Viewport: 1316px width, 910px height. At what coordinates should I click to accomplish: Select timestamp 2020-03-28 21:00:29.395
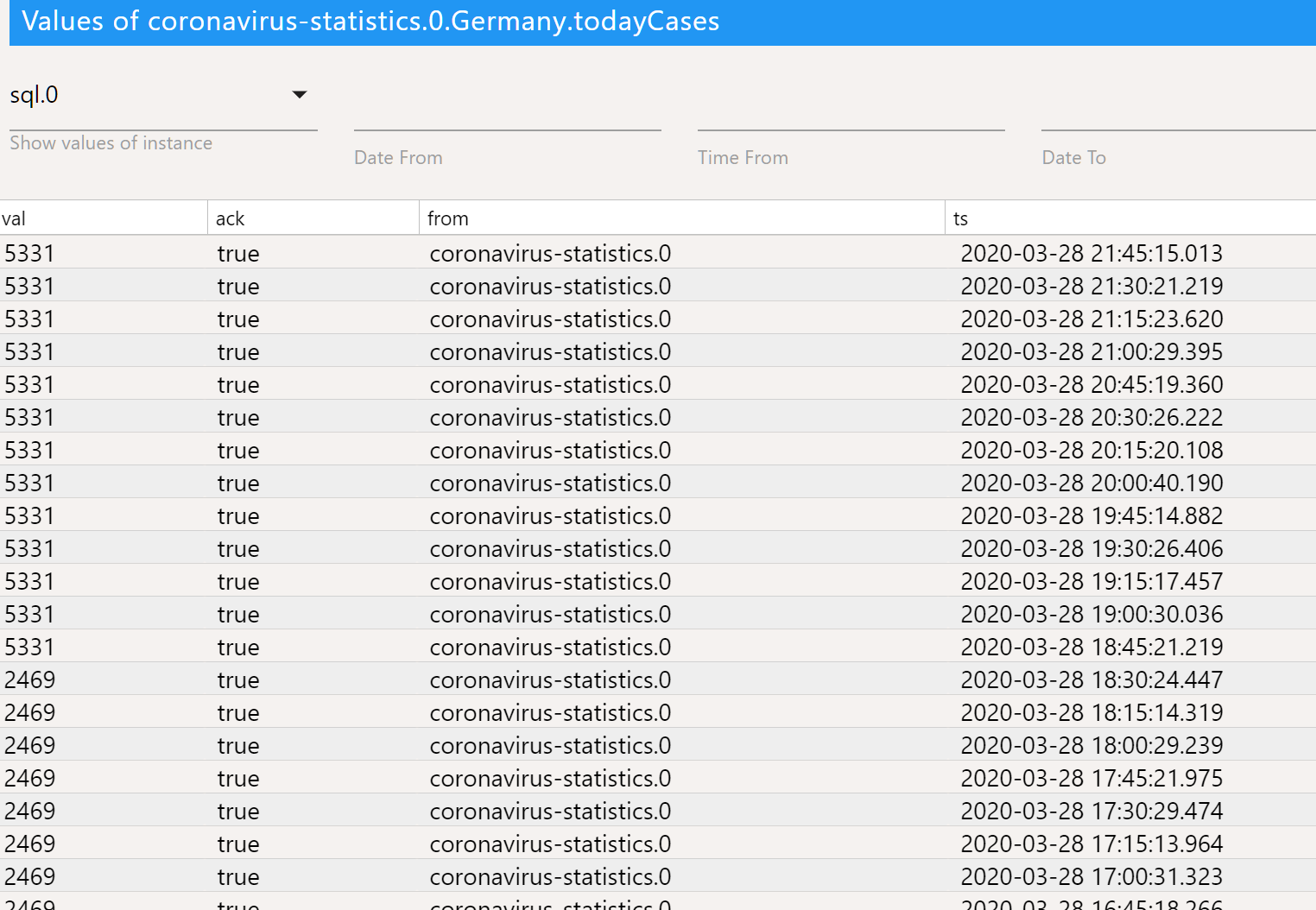coord(1091,351)
